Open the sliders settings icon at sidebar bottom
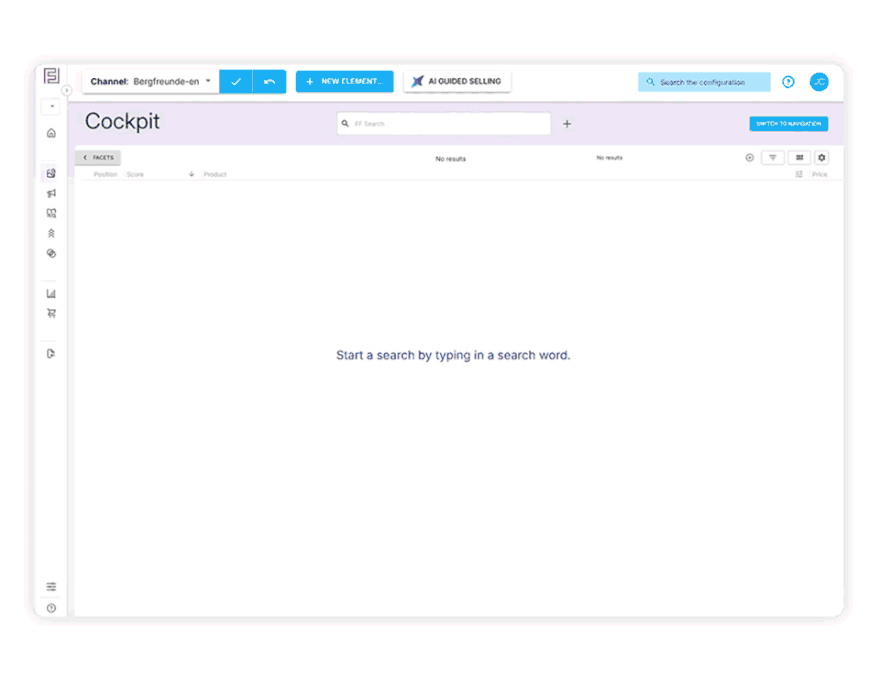This screenshot has width=880, height=686. tap(51, 587)
